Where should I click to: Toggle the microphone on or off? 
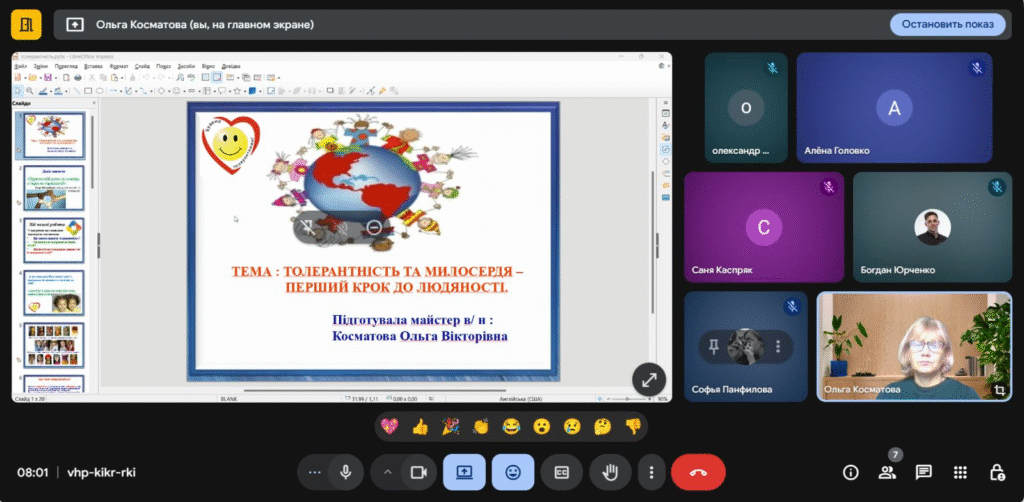click(345, 472)
